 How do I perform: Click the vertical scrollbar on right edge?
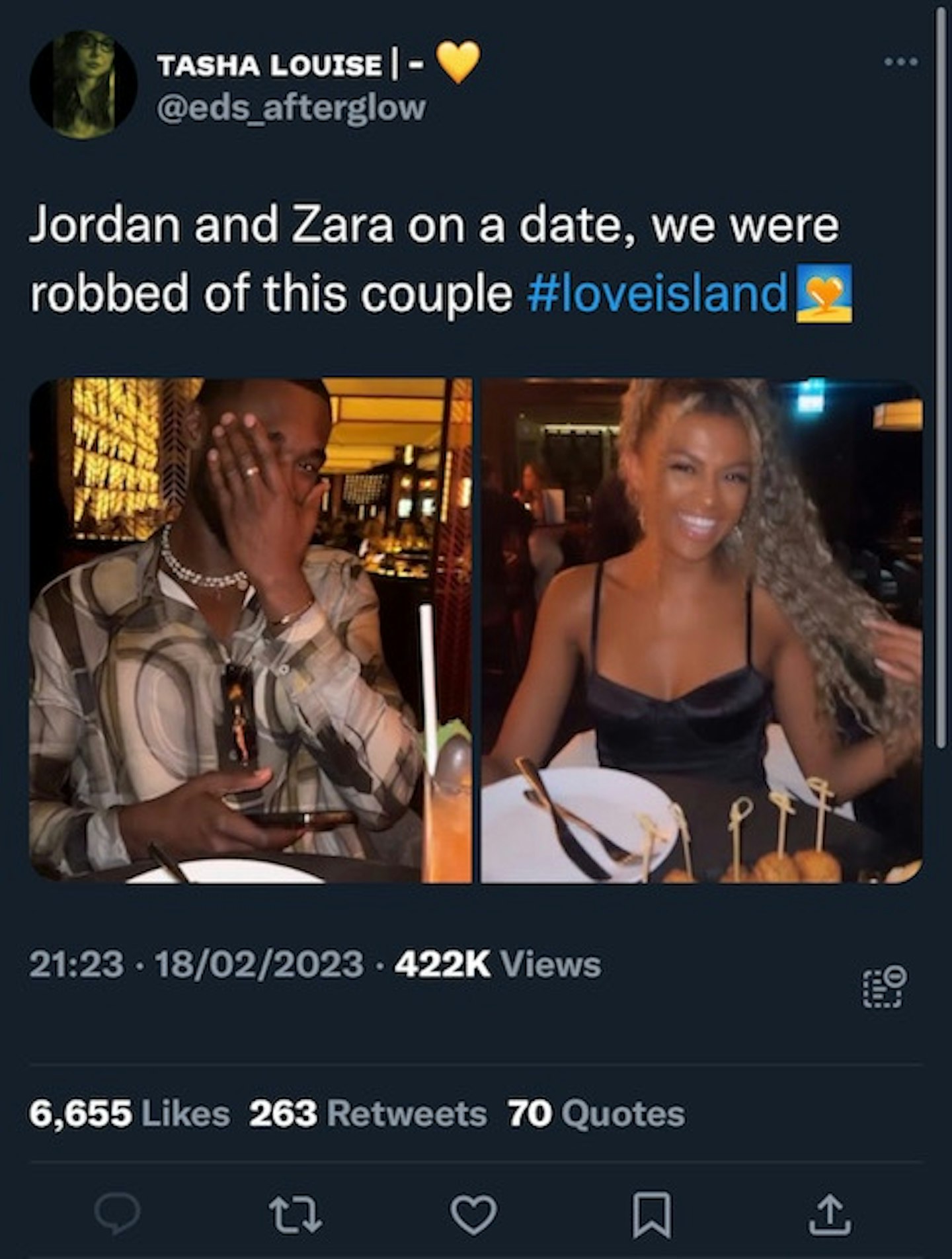pos(939,377)
